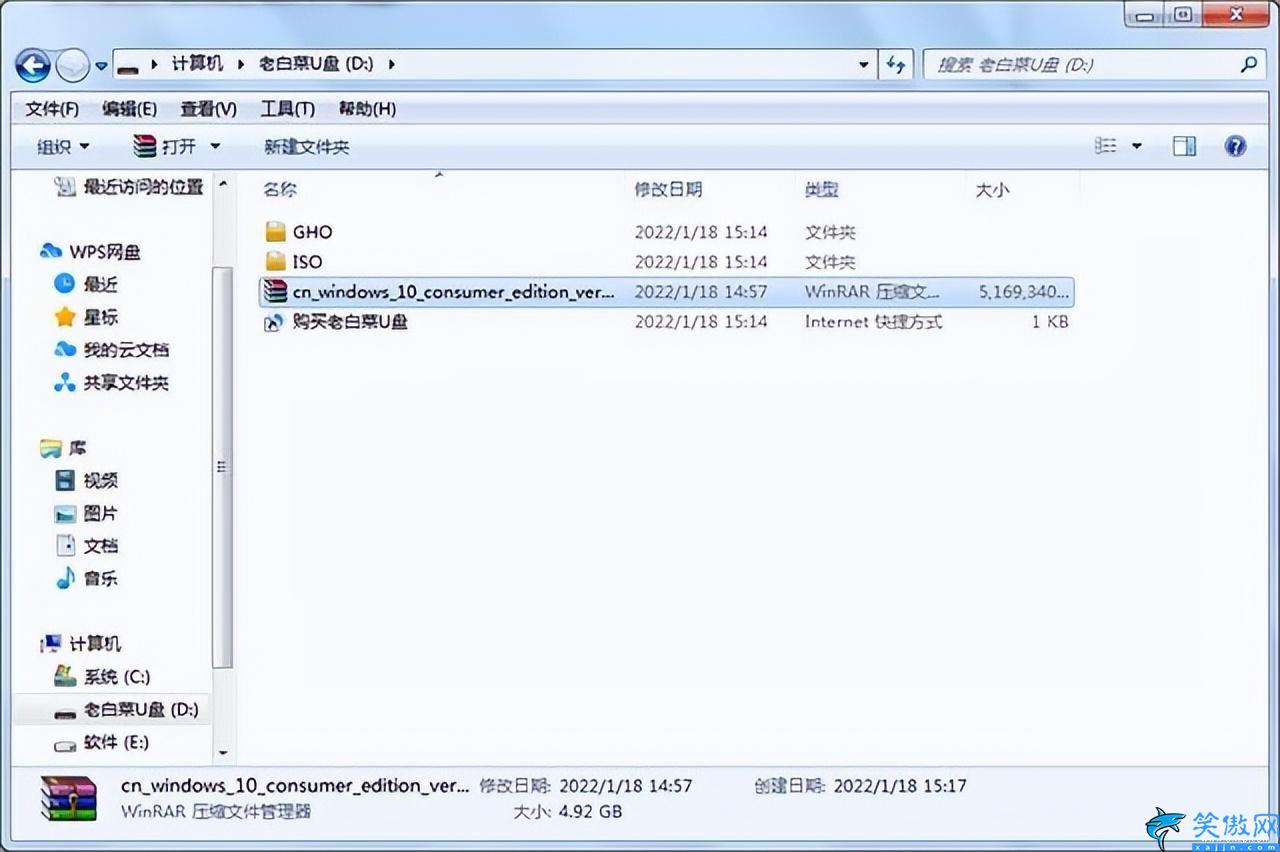Image resolution: width=1280 pixels, height=852 pixels.
Task: Select 计算机 in the navigation pane
Action: tap(95, 644)
